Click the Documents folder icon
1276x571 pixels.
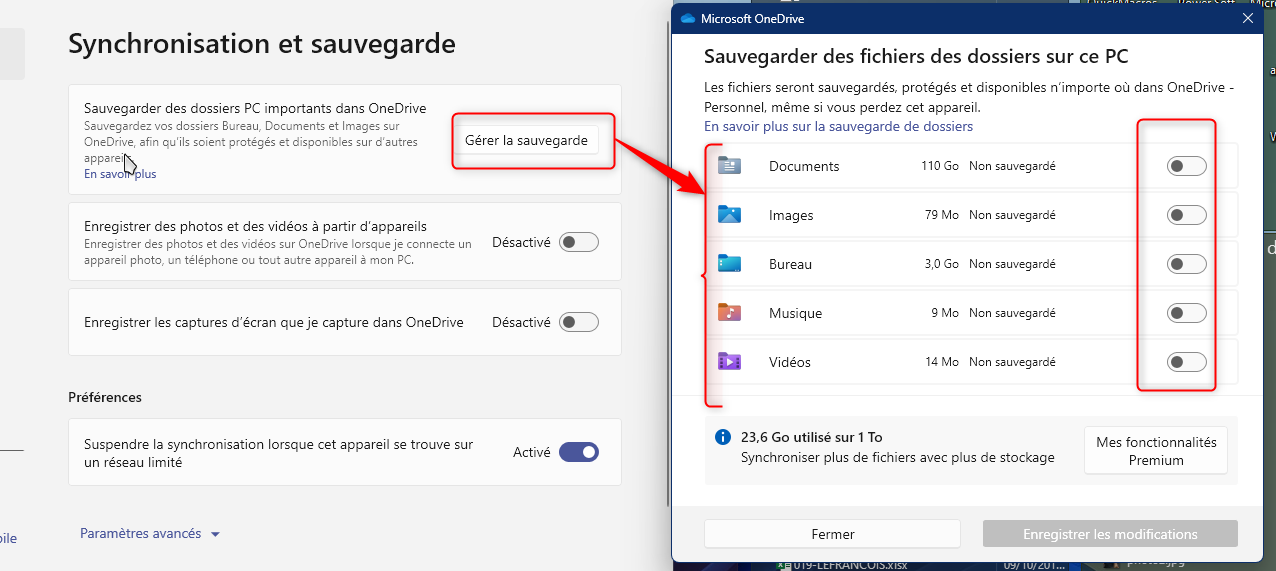click(x=729, y=166)
